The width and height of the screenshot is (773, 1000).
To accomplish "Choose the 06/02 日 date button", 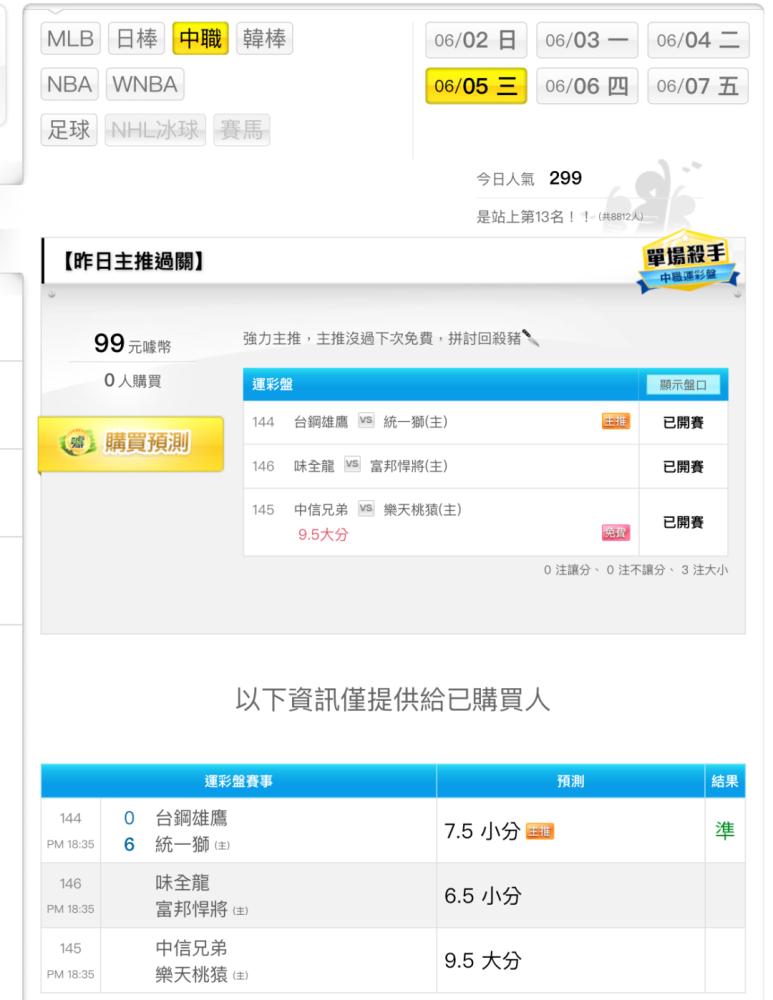I will 476,40.
